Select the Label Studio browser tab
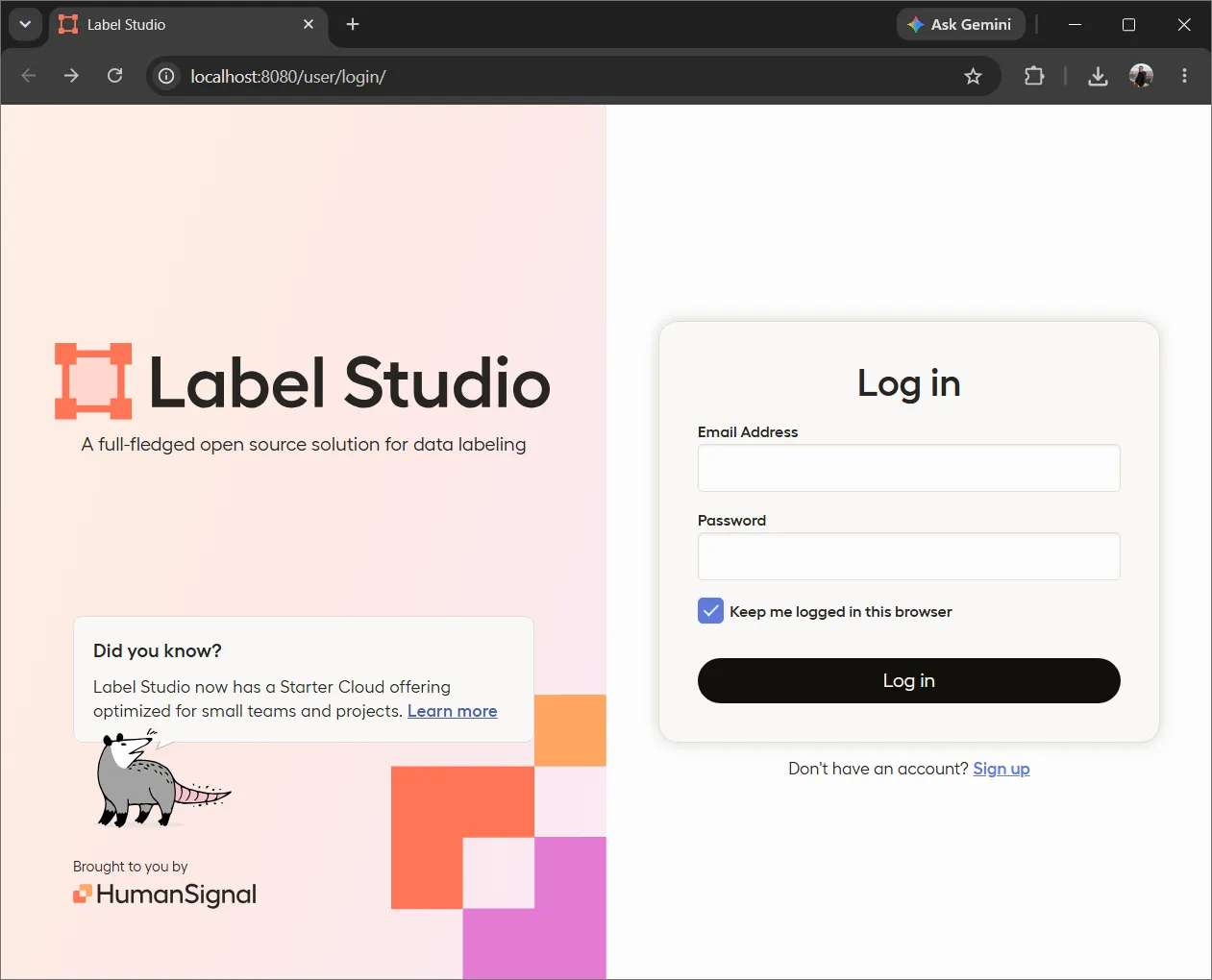The width and height of the screenshot is (1212, 980). coord(188,25)
